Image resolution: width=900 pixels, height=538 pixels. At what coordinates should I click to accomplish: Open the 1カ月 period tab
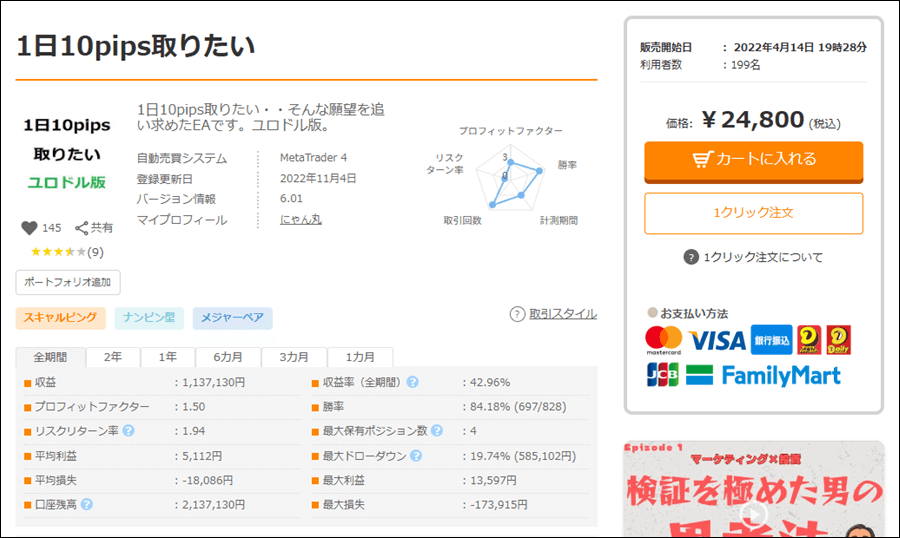pyautogui.click(x=360, y=357)
